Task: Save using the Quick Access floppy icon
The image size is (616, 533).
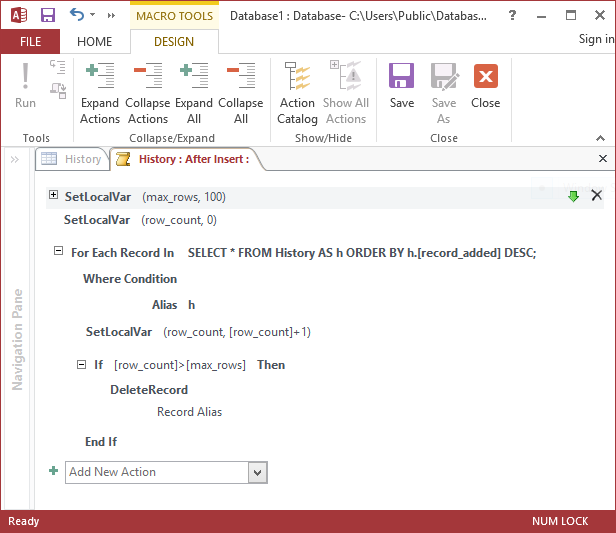Action: coord(48,15)
